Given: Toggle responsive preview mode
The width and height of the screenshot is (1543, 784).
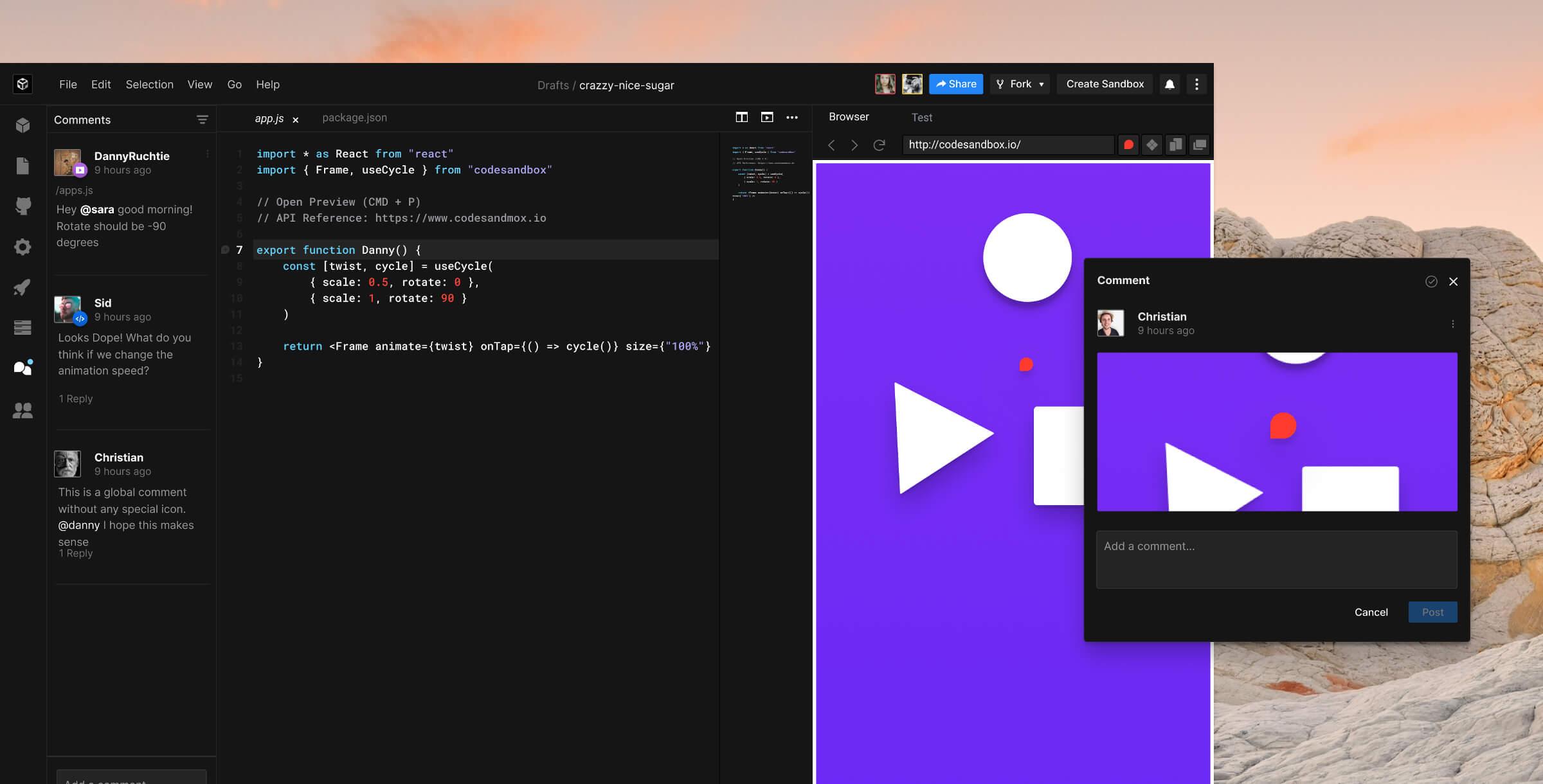Looking at the screenshot, I should (x=1176, y=145).
